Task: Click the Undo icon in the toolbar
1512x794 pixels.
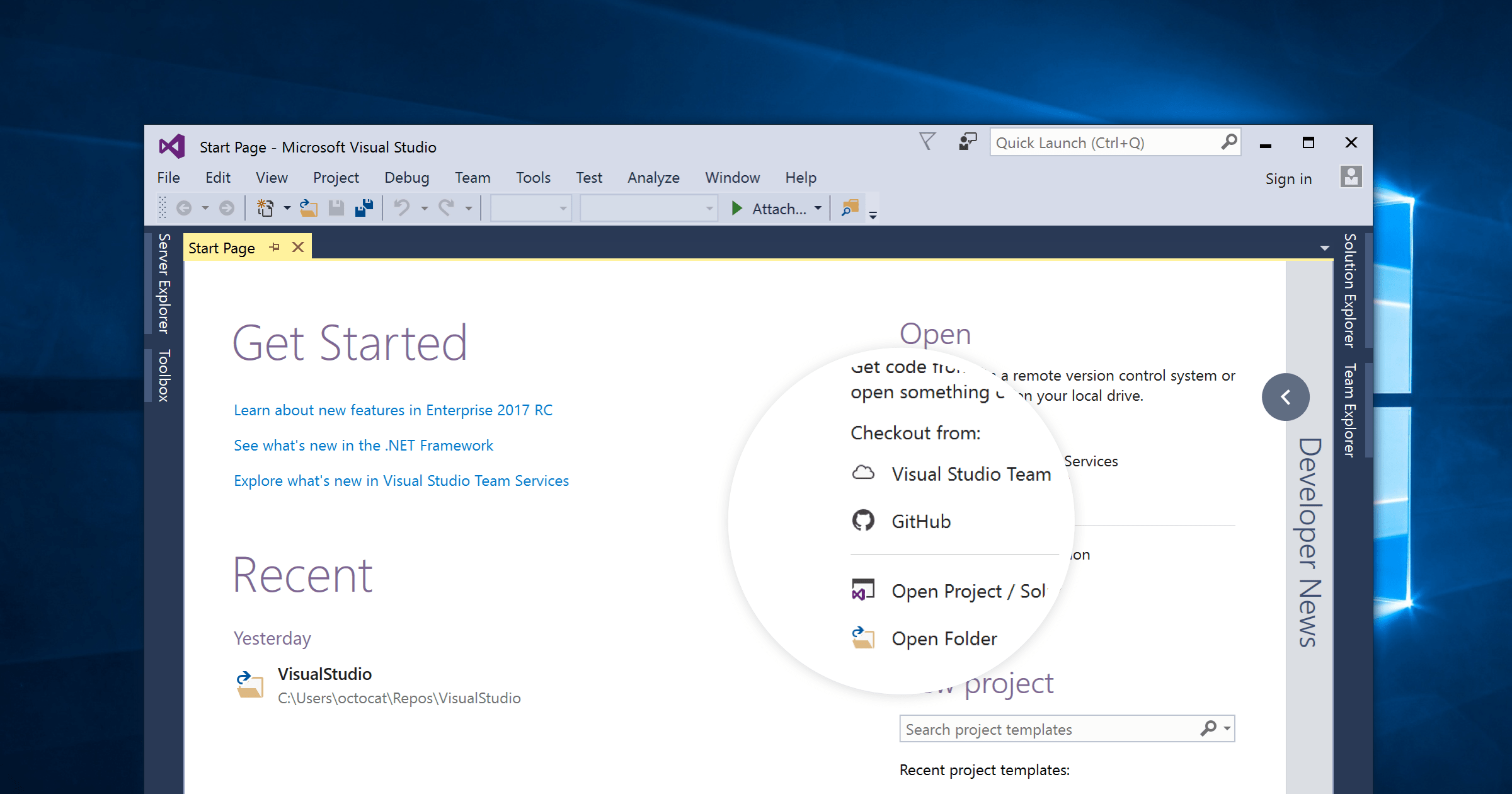Action: (x=402, y=207)
